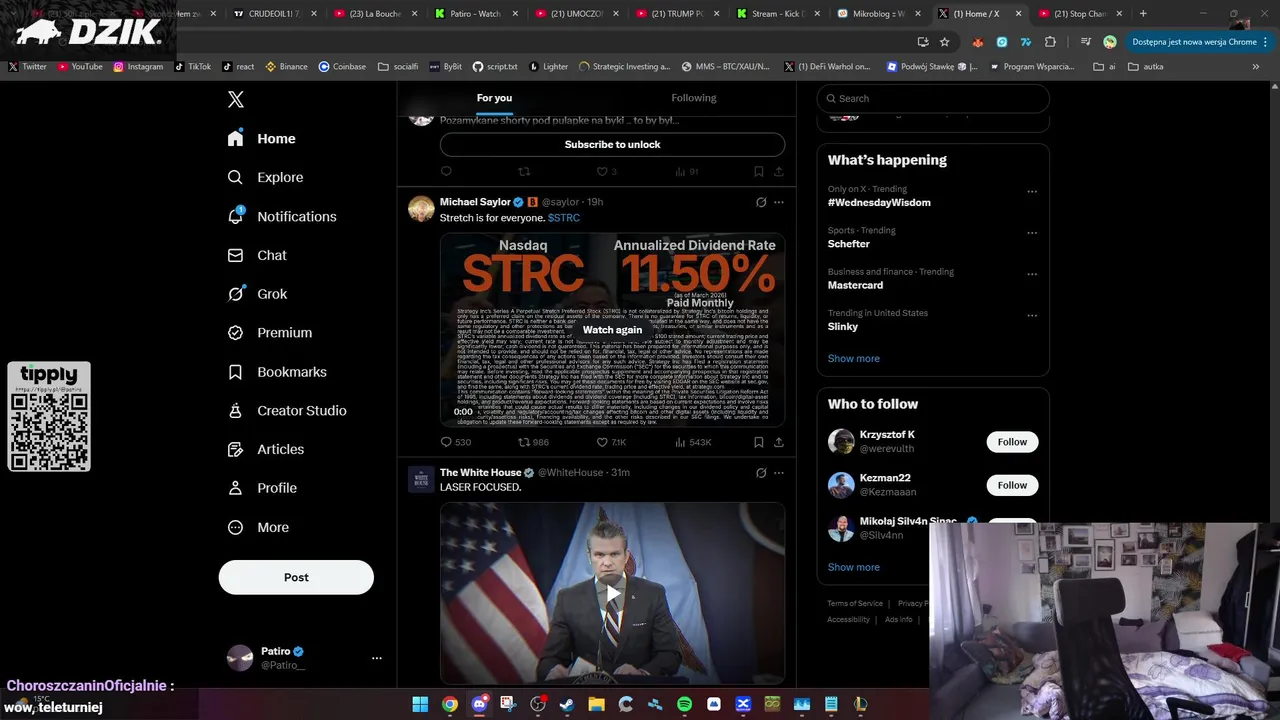1280x720 pixels.
Task: Open the Binance bookmark
Action: pos(286,66)
